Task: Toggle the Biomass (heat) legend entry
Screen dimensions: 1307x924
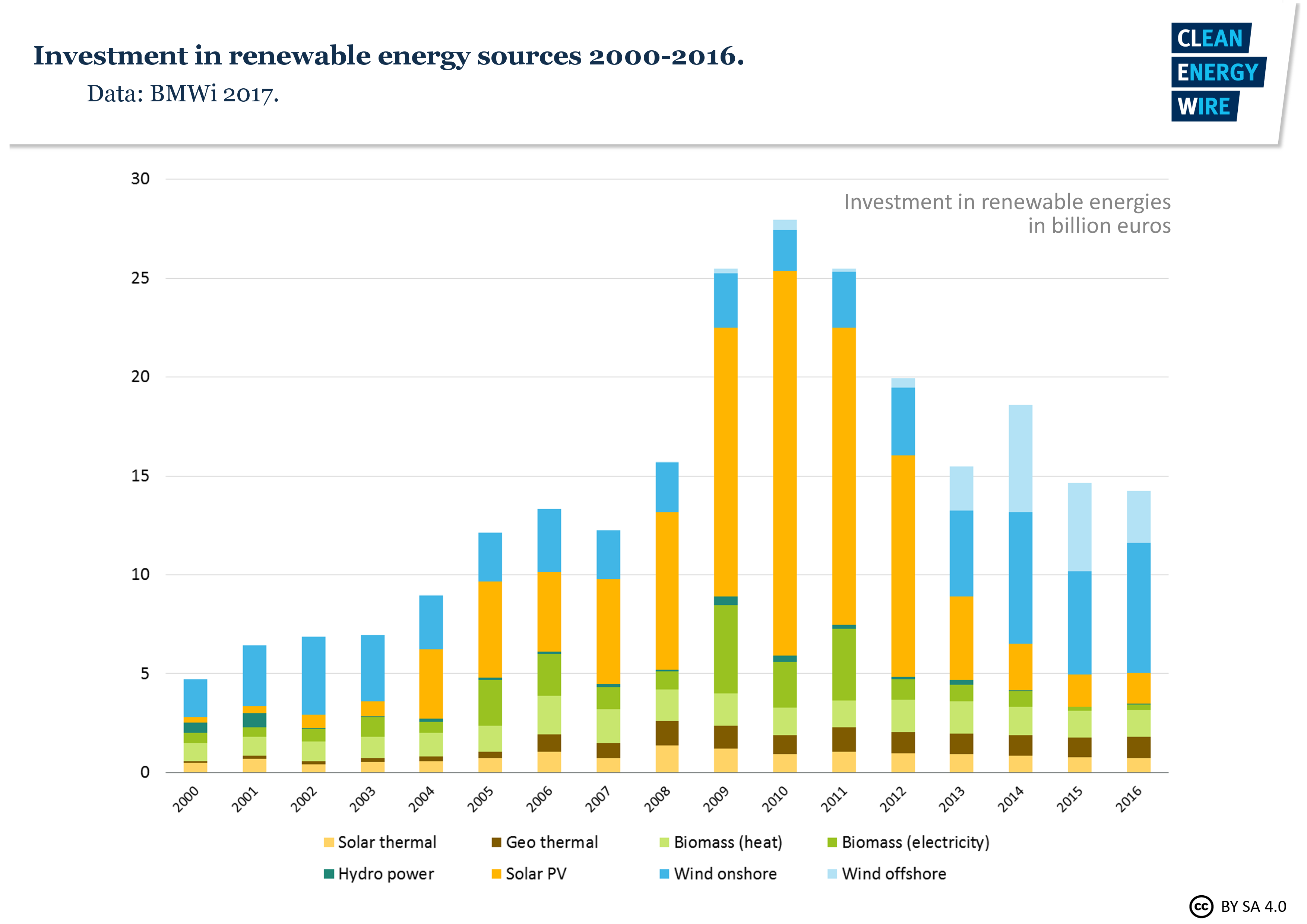Action: coord(723,843)
